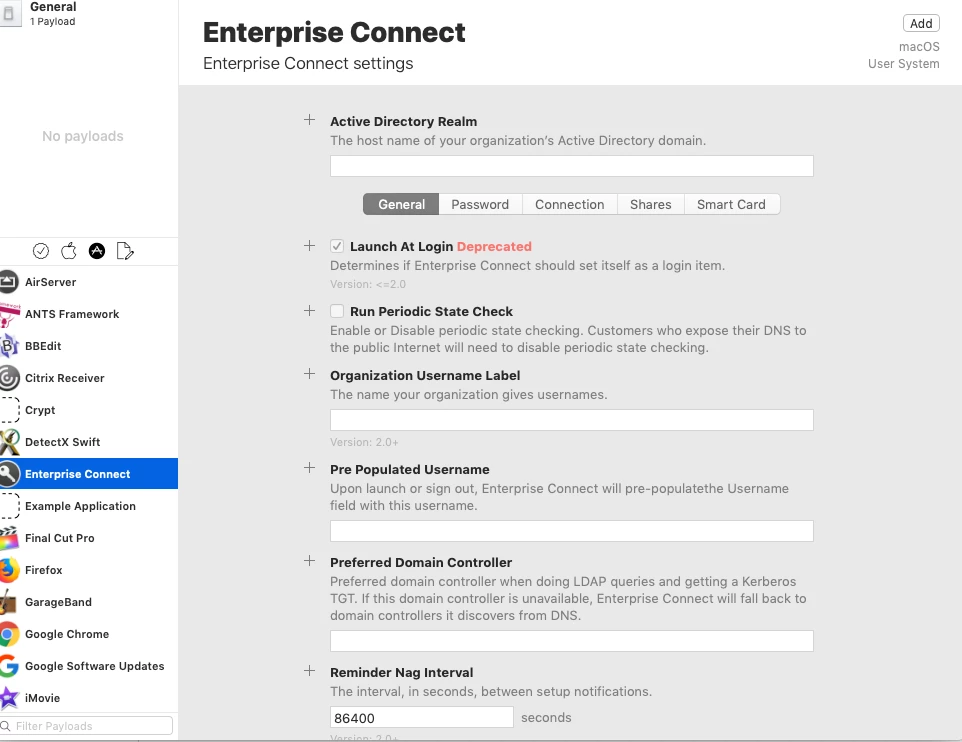This screenshot has width=962, height=742.
Task: Focus the Active Directory Realm text field
Action: click(x=571, y=166)
